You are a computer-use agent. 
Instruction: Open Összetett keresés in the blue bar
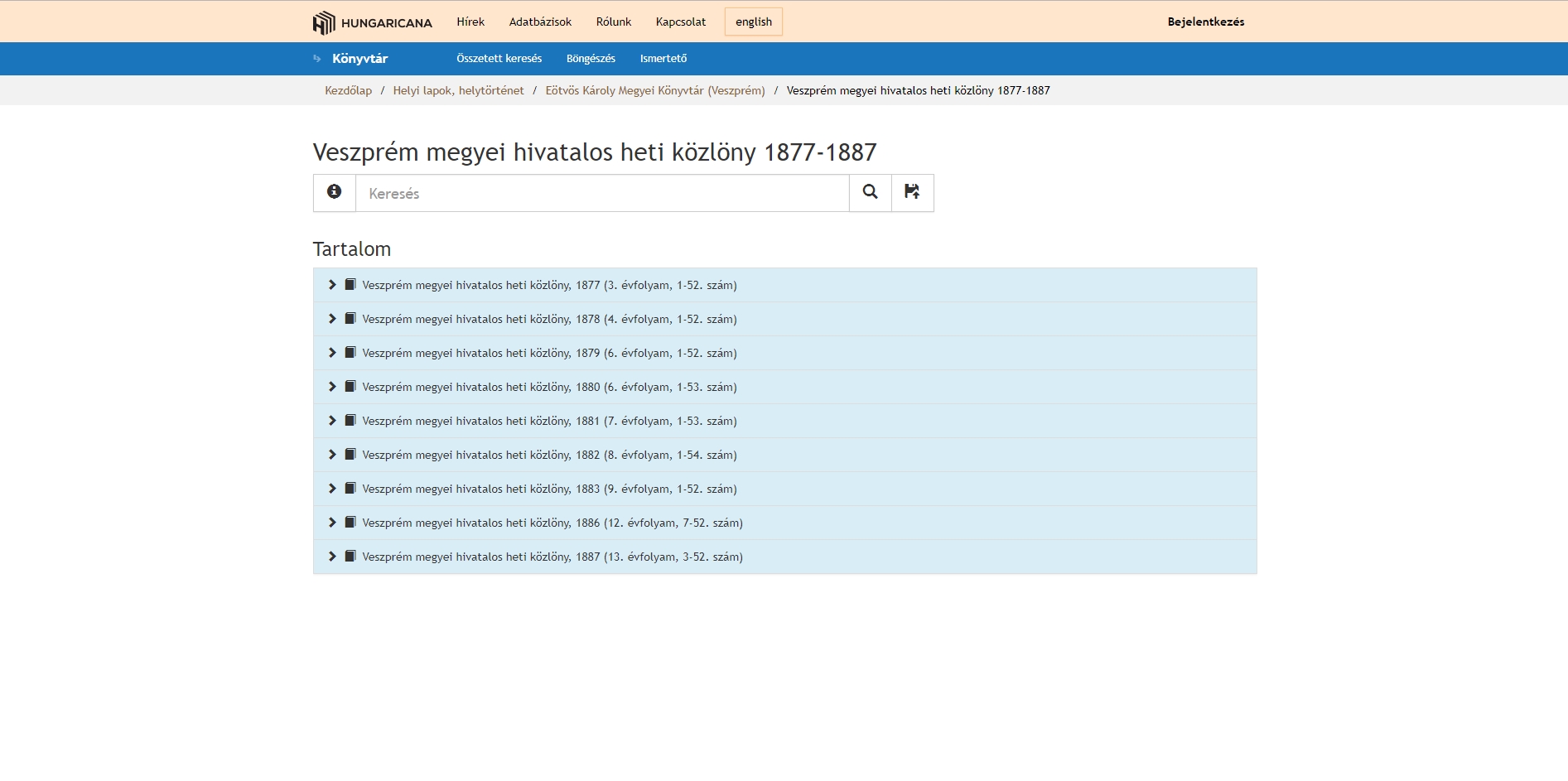[x=499, y=59]
